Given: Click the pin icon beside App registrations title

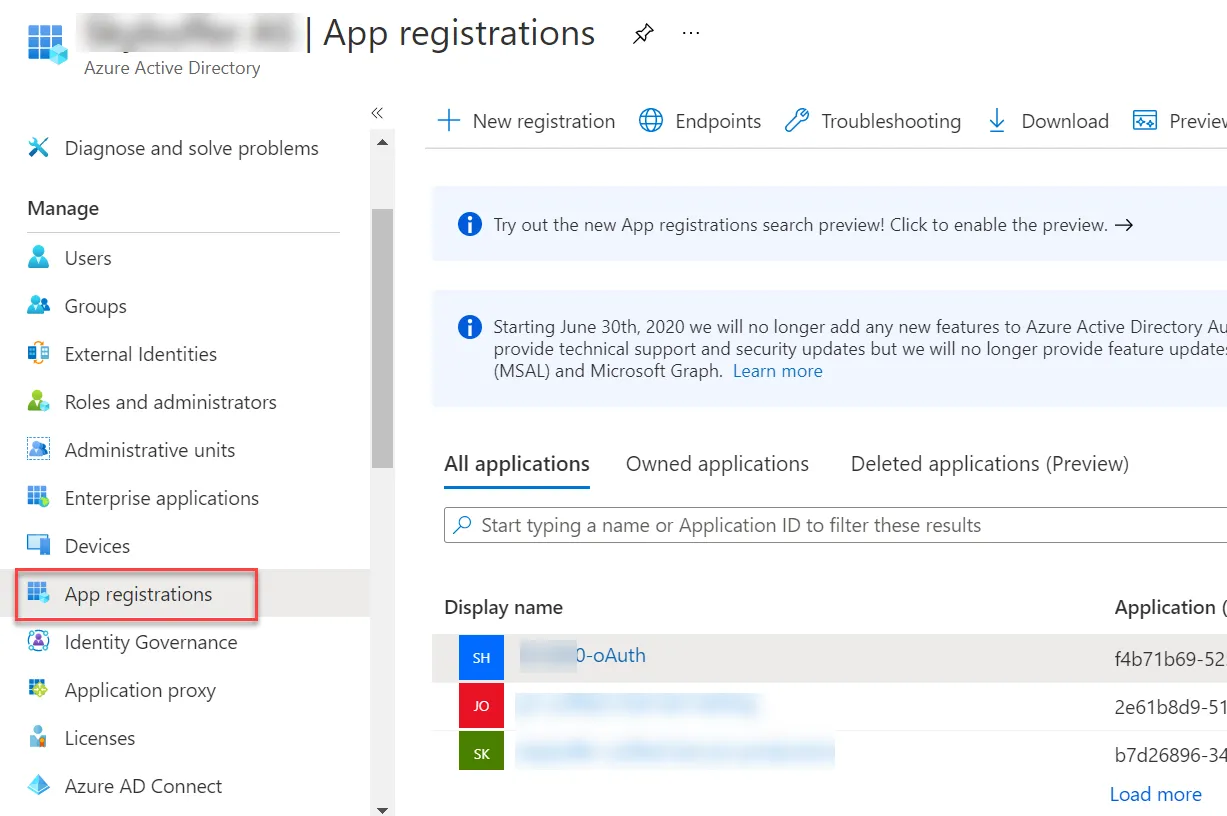Looking at the screenshot, I should click(643, 34).
